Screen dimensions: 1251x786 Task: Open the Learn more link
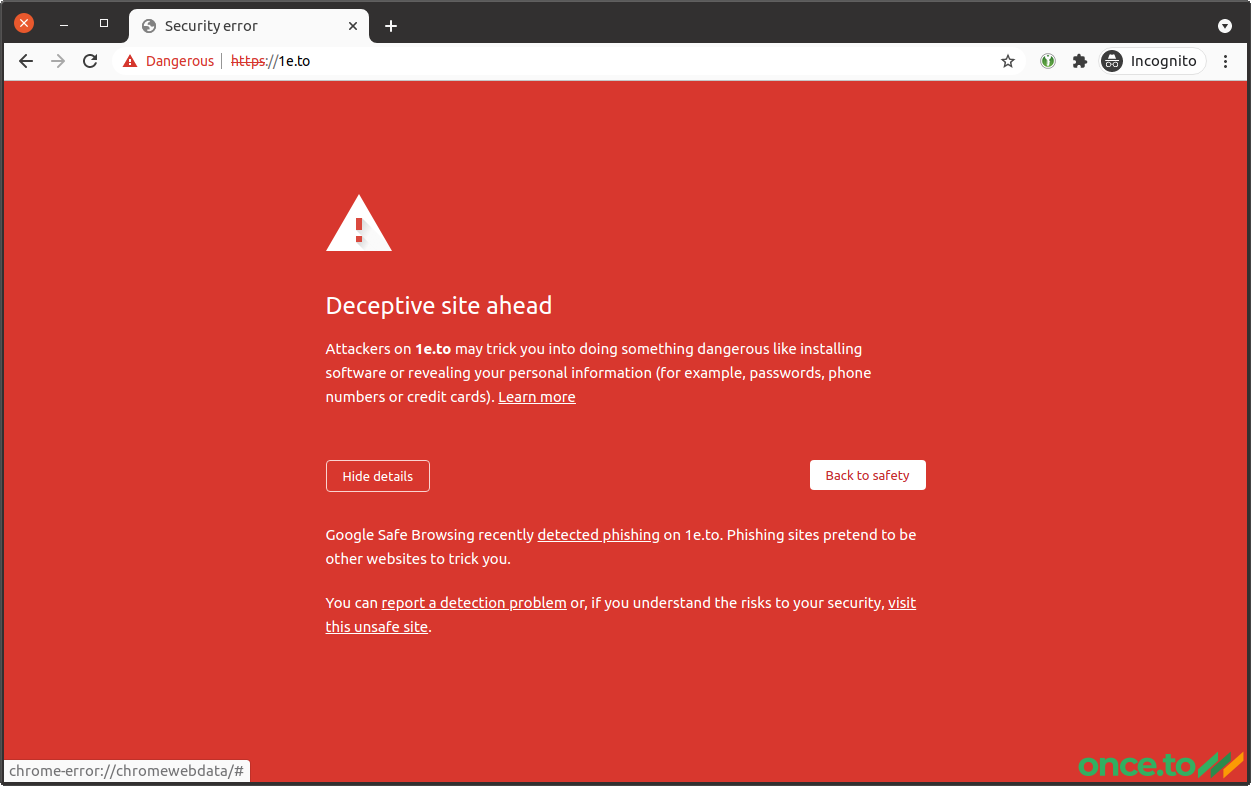tap(537, 397)
